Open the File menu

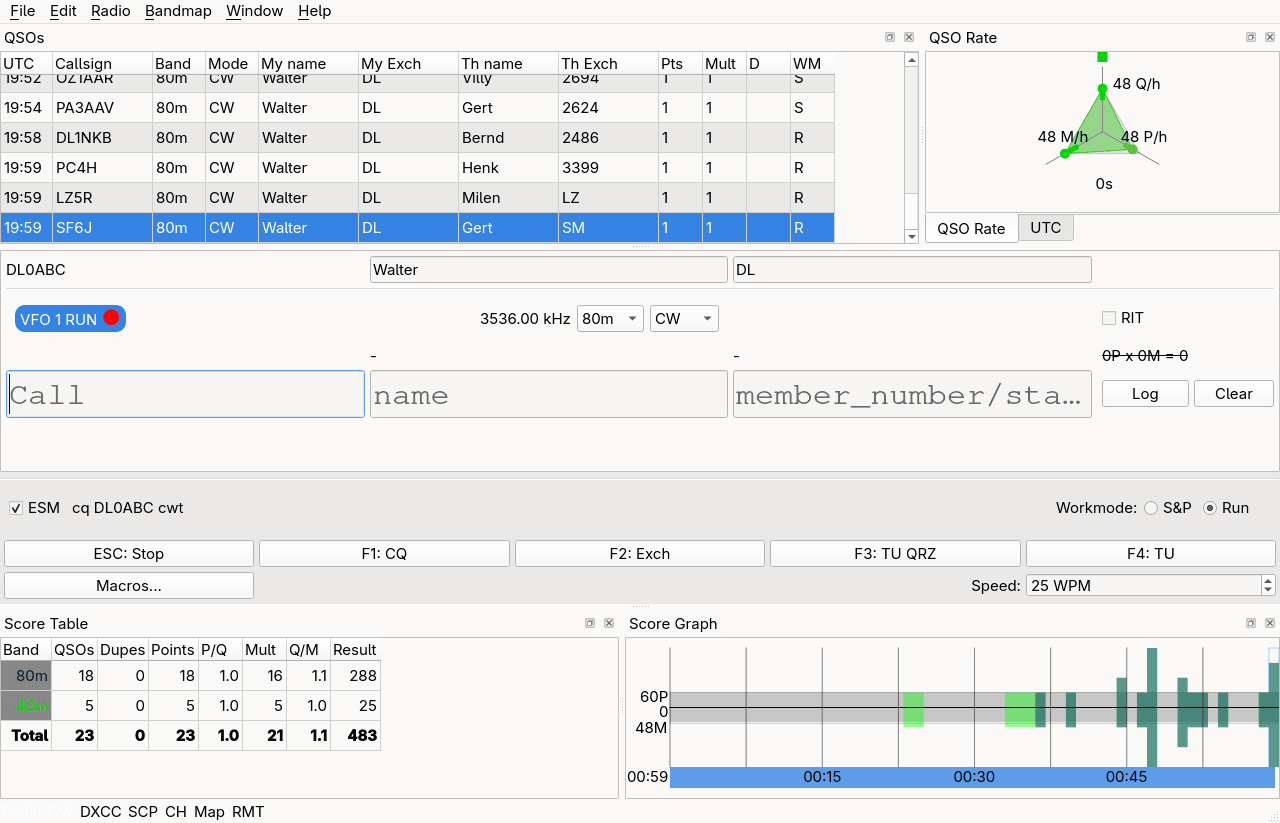(x=23, y=11)
